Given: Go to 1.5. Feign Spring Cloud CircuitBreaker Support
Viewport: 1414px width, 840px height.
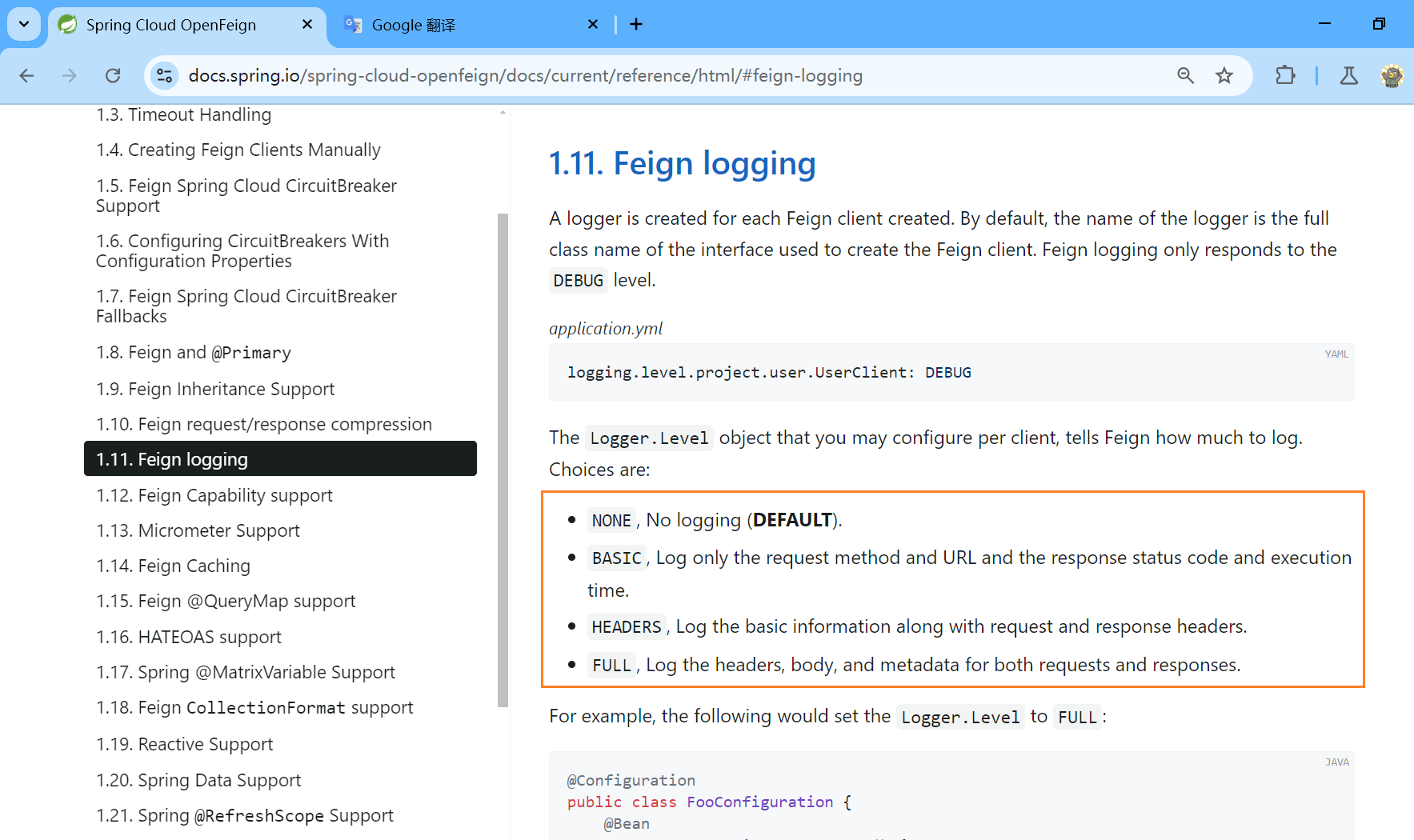Looking at the screenshot, I should tap(246, 195).
